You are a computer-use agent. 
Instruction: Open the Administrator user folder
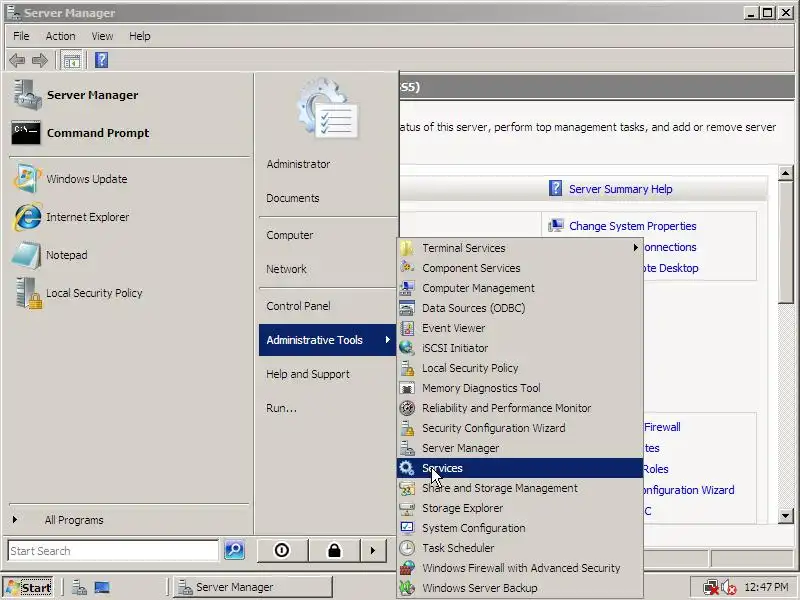(327, 164)
